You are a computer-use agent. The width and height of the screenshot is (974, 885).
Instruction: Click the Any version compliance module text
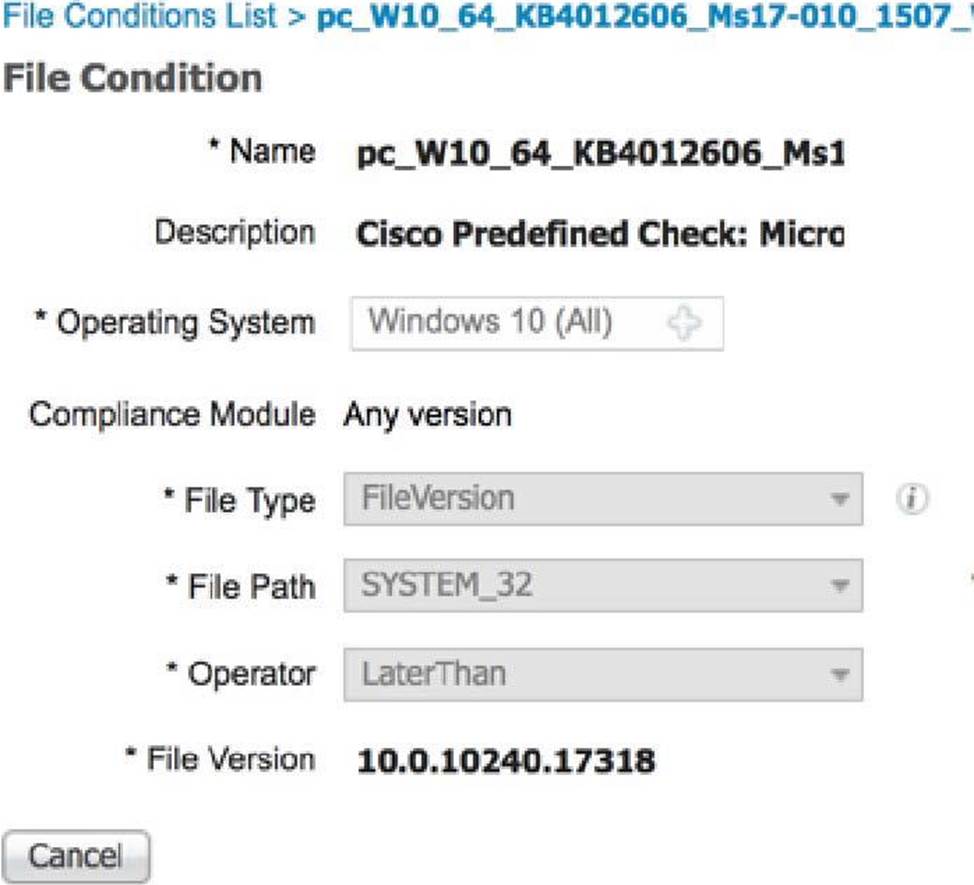428,414
